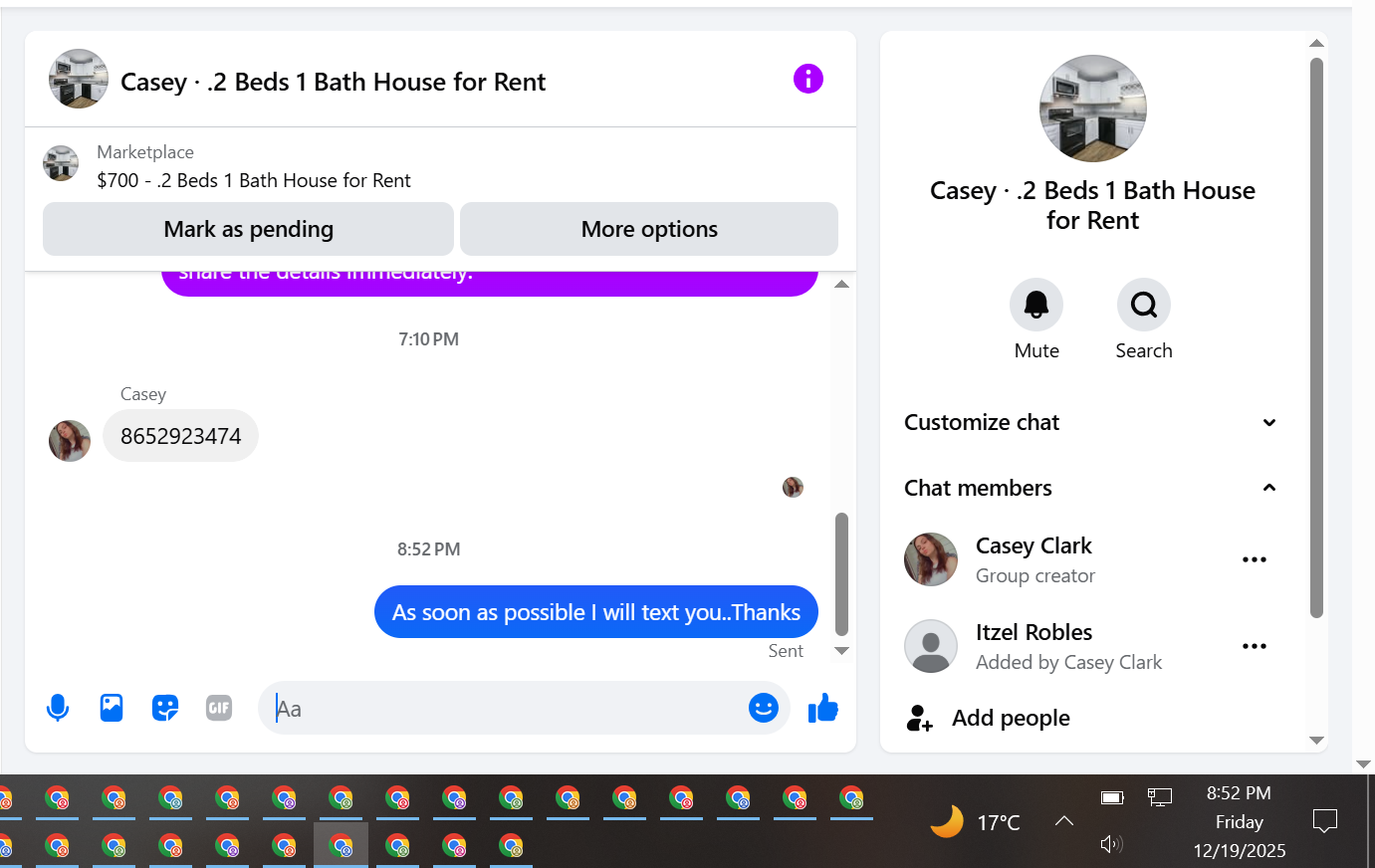The height and width of the screenshot is (868, 1375).
Task: Show hidden system tray icons chevron
Action: [1064, 821]
